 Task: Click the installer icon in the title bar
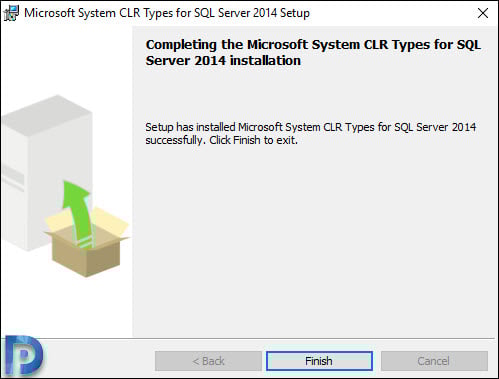(11, 13)
